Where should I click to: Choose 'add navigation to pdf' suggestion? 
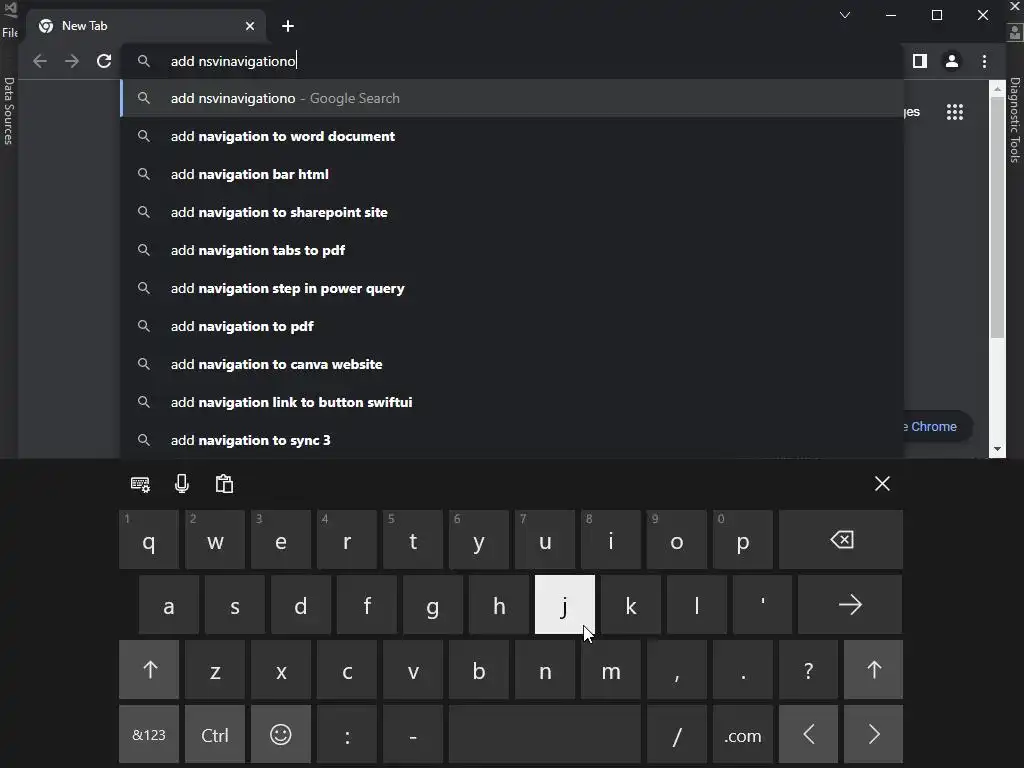pyautogui.click(x=513, y=326)
